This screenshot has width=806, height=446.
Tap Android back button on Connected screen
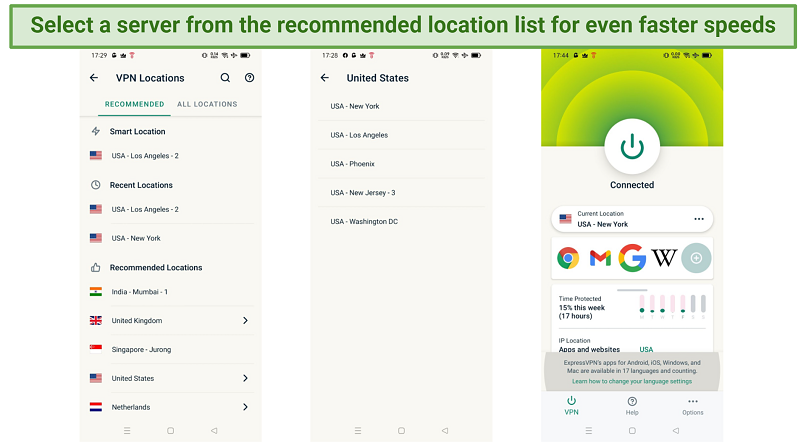676,431
